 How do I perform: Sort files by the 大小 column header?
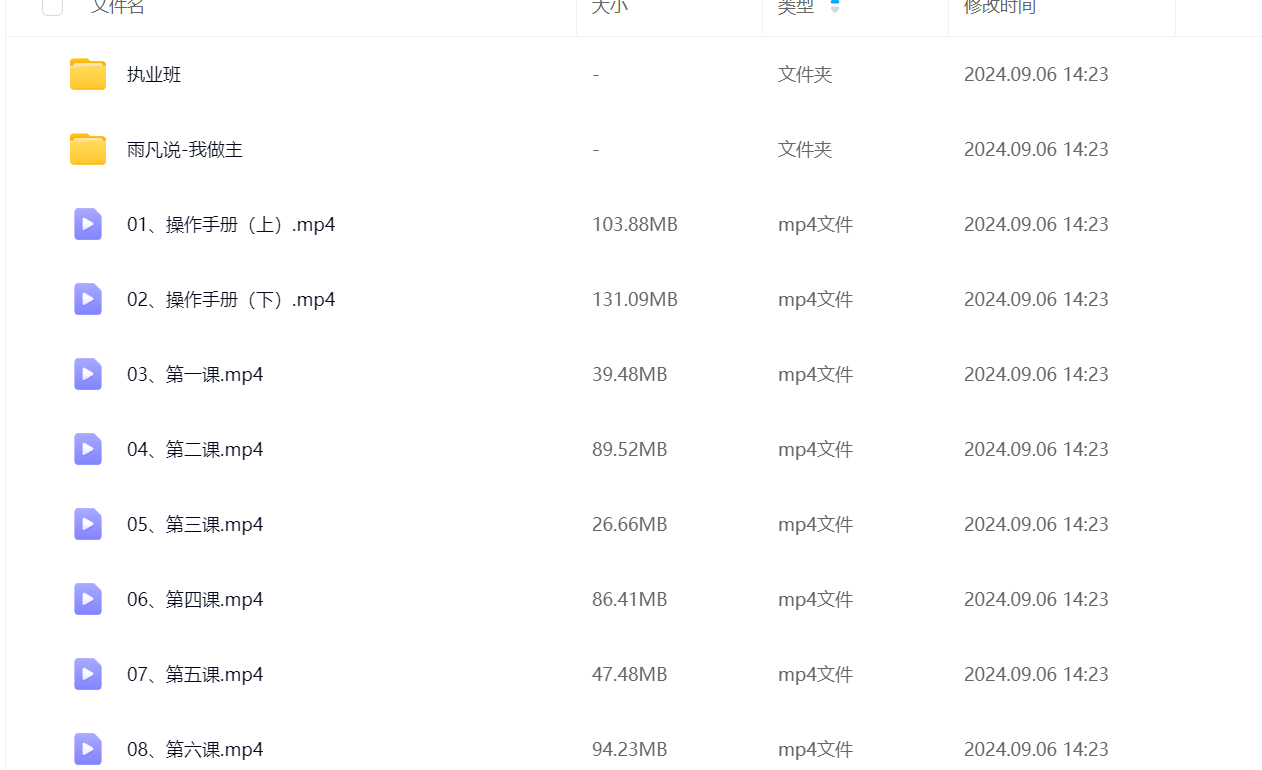pyautogui.click(x=609, y=6)
